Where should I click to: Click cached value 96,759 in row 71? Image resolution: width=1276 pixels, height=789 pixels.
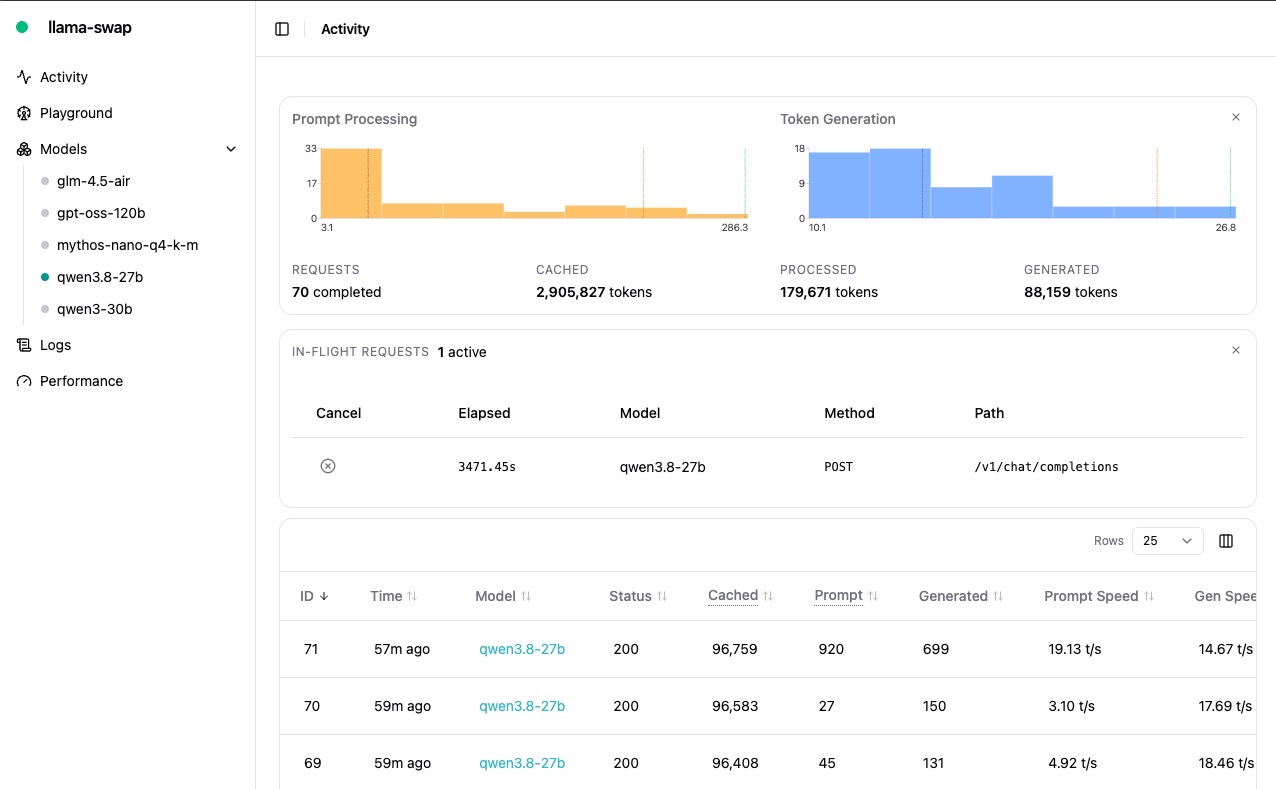pyautogui.click(x=735, y=649)
